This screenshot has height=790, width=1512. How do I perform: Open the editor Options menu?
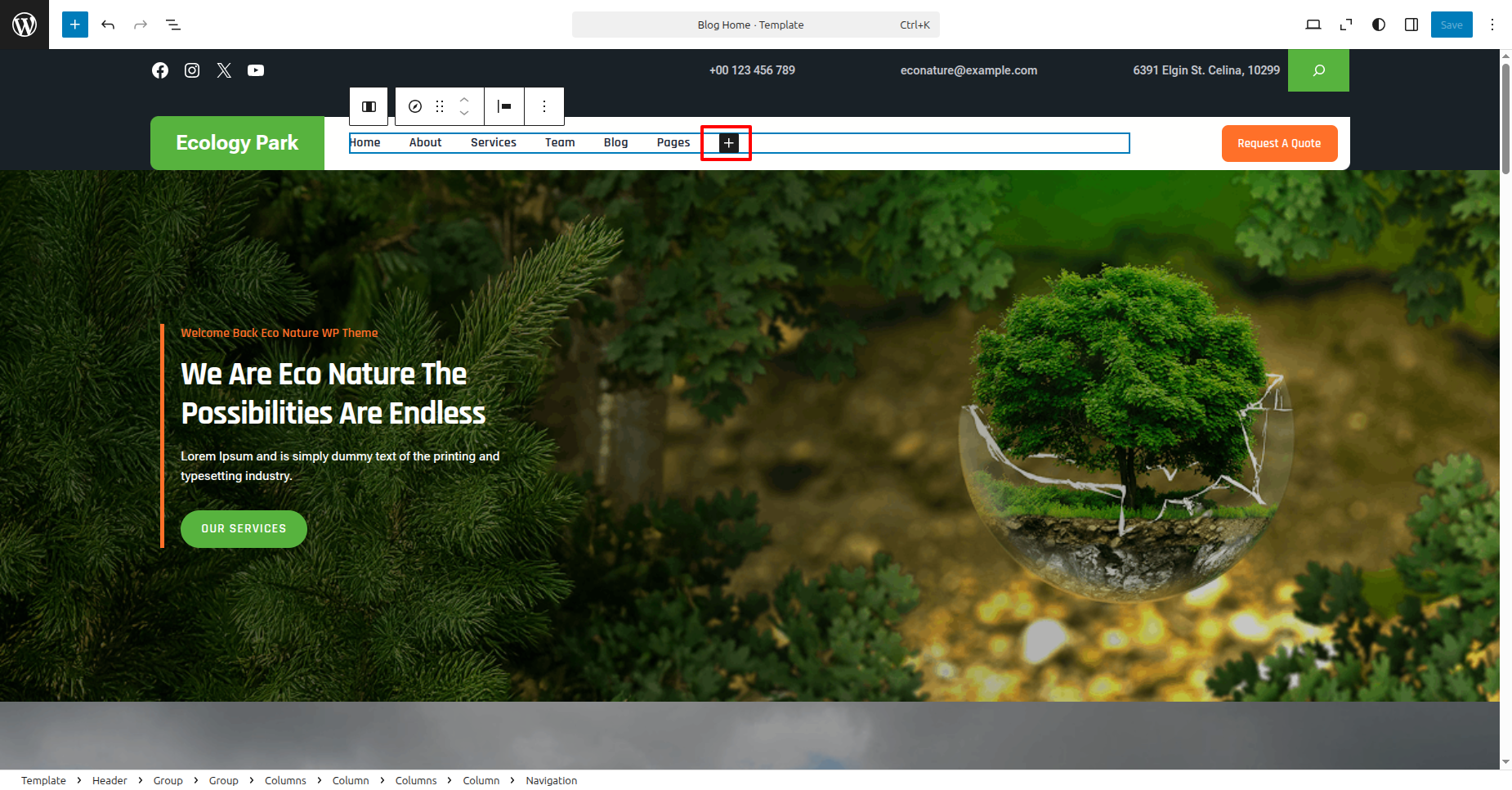[1492, 25]
